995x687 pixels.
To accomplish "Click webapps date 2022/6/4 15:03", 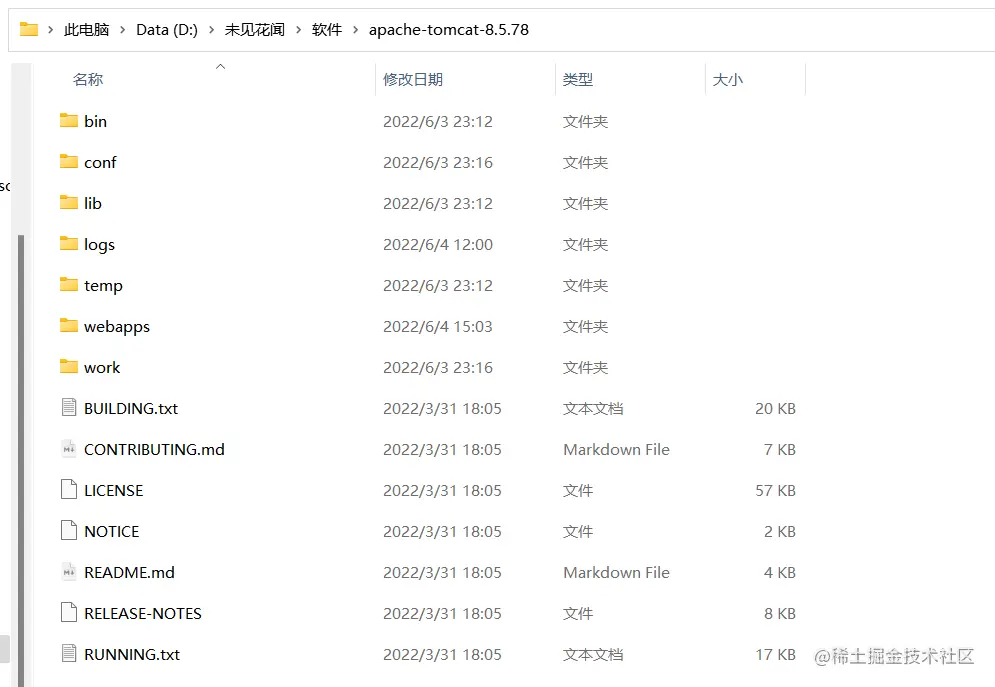I will [438, 326].
